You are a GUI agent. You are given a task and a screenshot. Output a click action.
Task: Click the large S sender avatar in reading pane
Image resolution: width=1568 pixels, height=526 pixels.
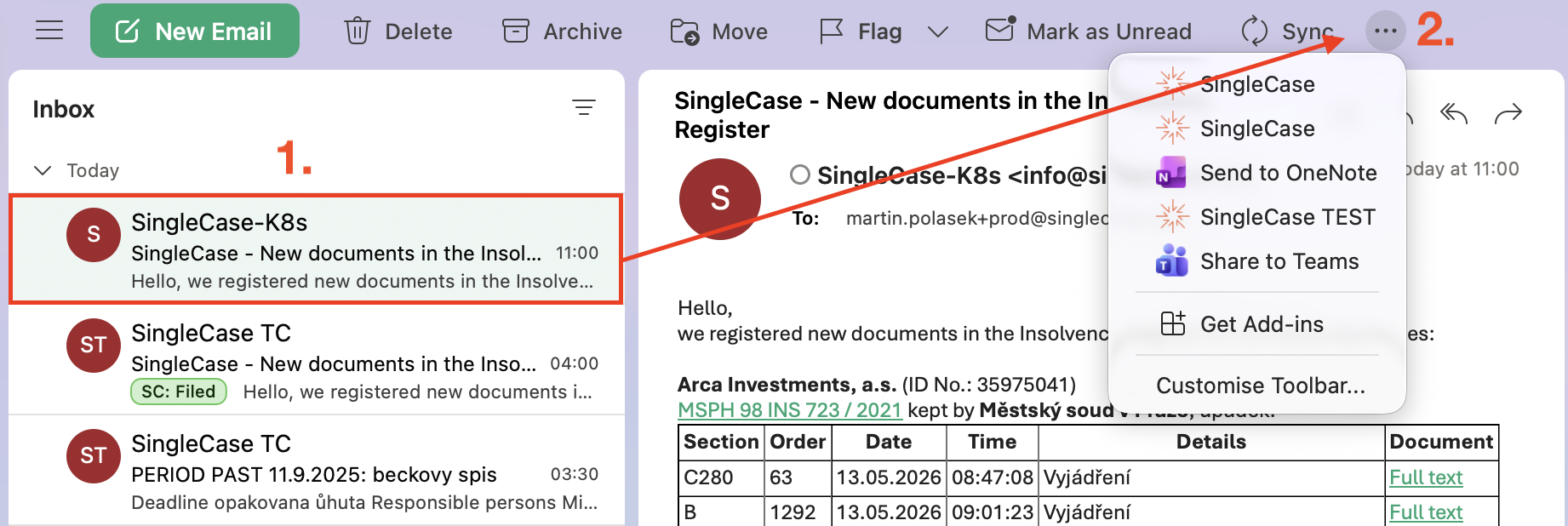point(720,199)
